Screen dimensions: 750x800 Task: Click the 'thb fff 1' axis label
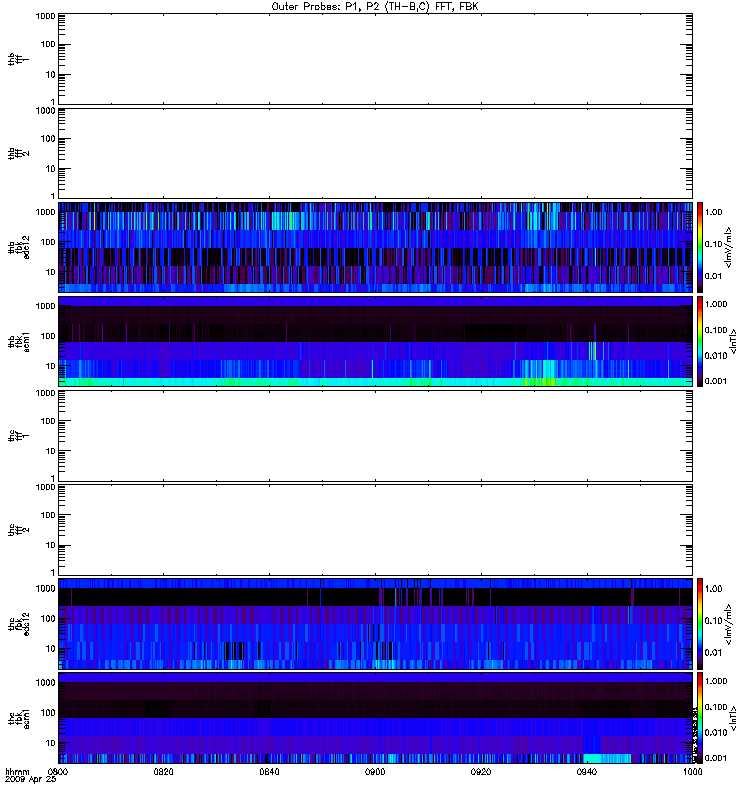pyautogui.click(x=18, y=59)
